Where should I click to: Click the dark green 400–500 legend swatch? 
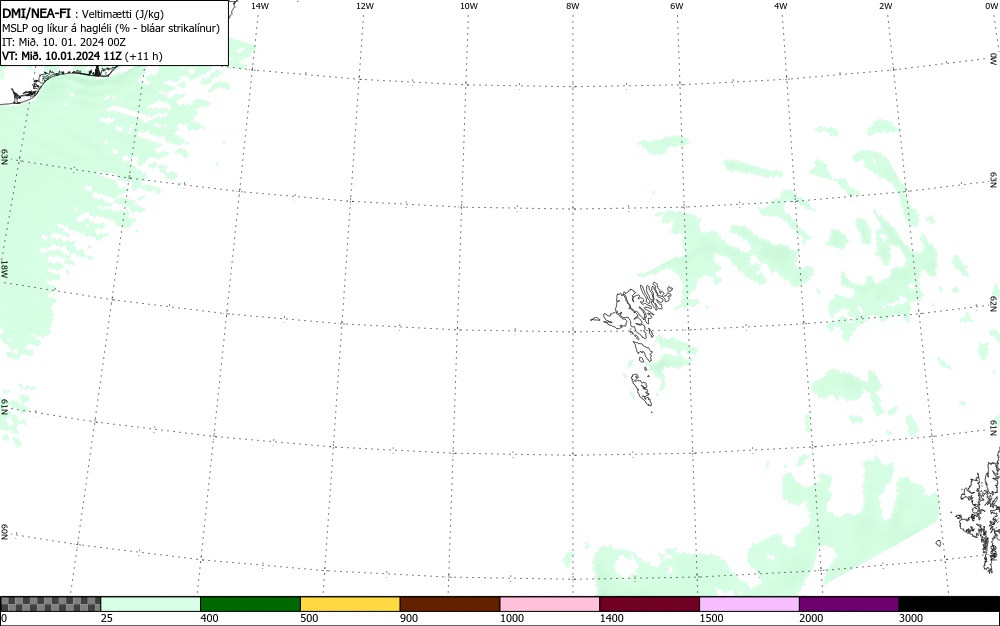pyautogui.click(x=250, y=604)
